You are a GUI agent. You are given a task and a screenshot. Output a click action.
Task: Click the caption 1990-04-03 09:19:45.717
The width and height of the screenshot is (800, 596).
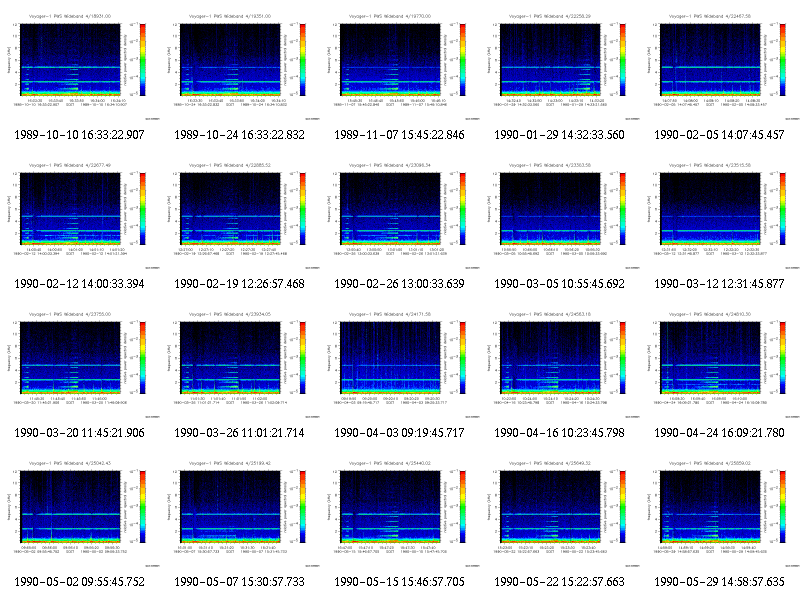(x=399, y=433)
